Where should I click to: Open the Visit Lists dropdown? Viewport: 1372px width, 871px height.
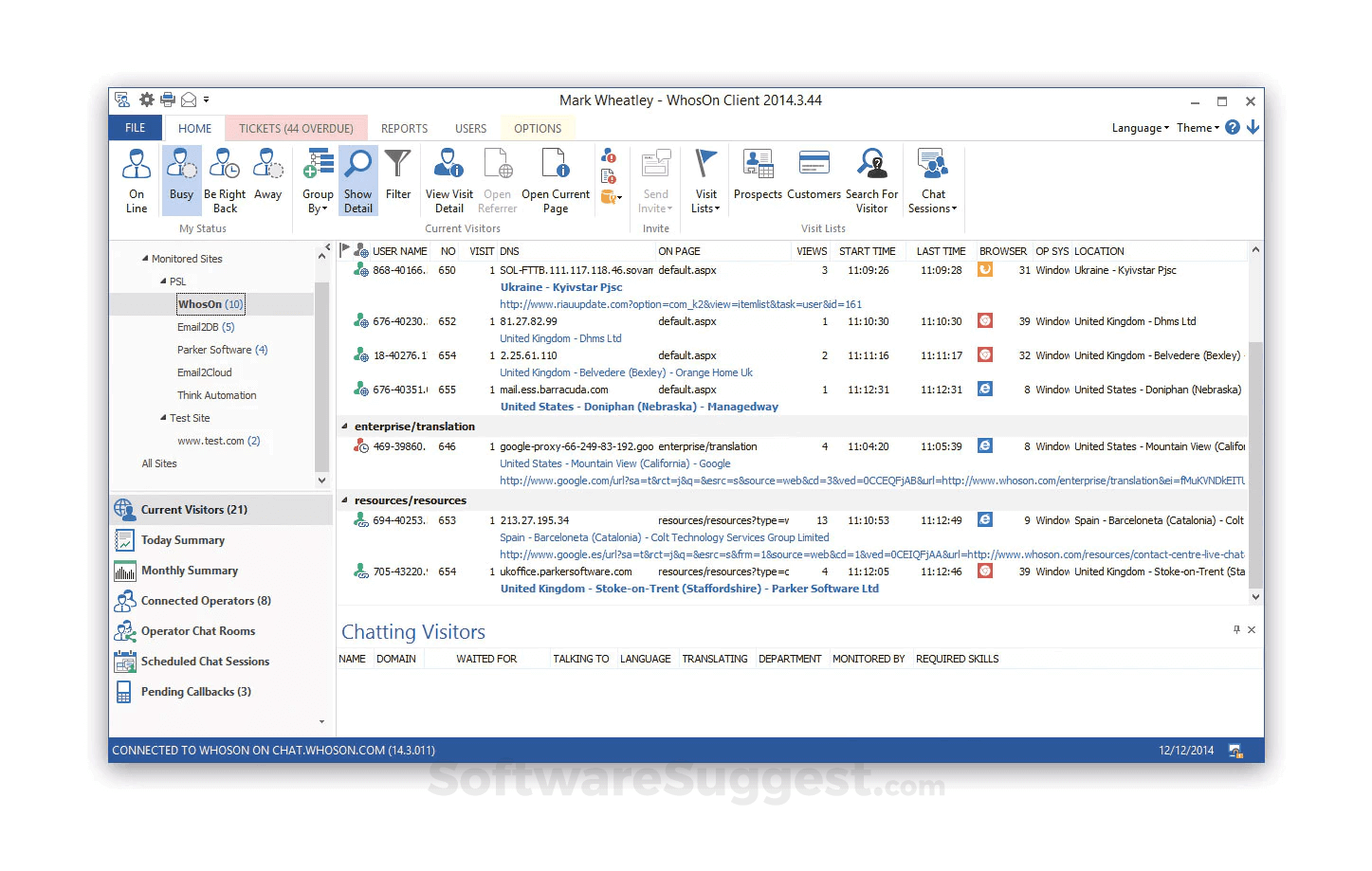point(705,180)
